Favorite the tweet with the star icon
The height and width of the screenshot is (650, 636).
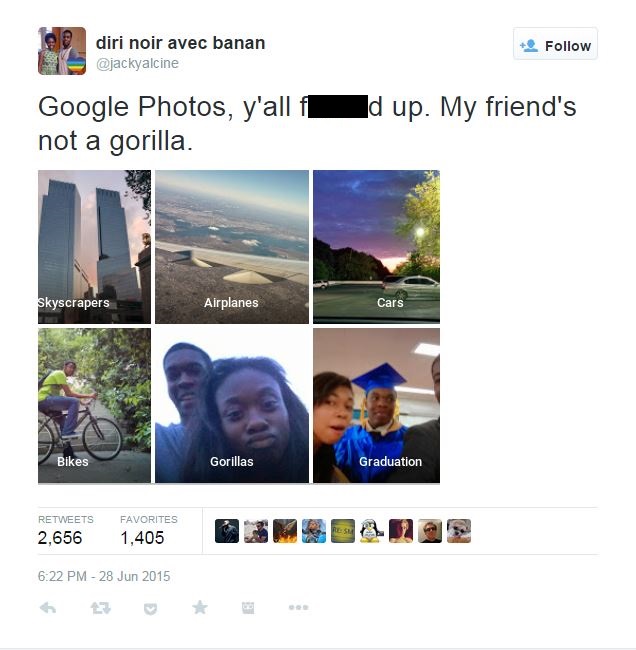(200, 608)
